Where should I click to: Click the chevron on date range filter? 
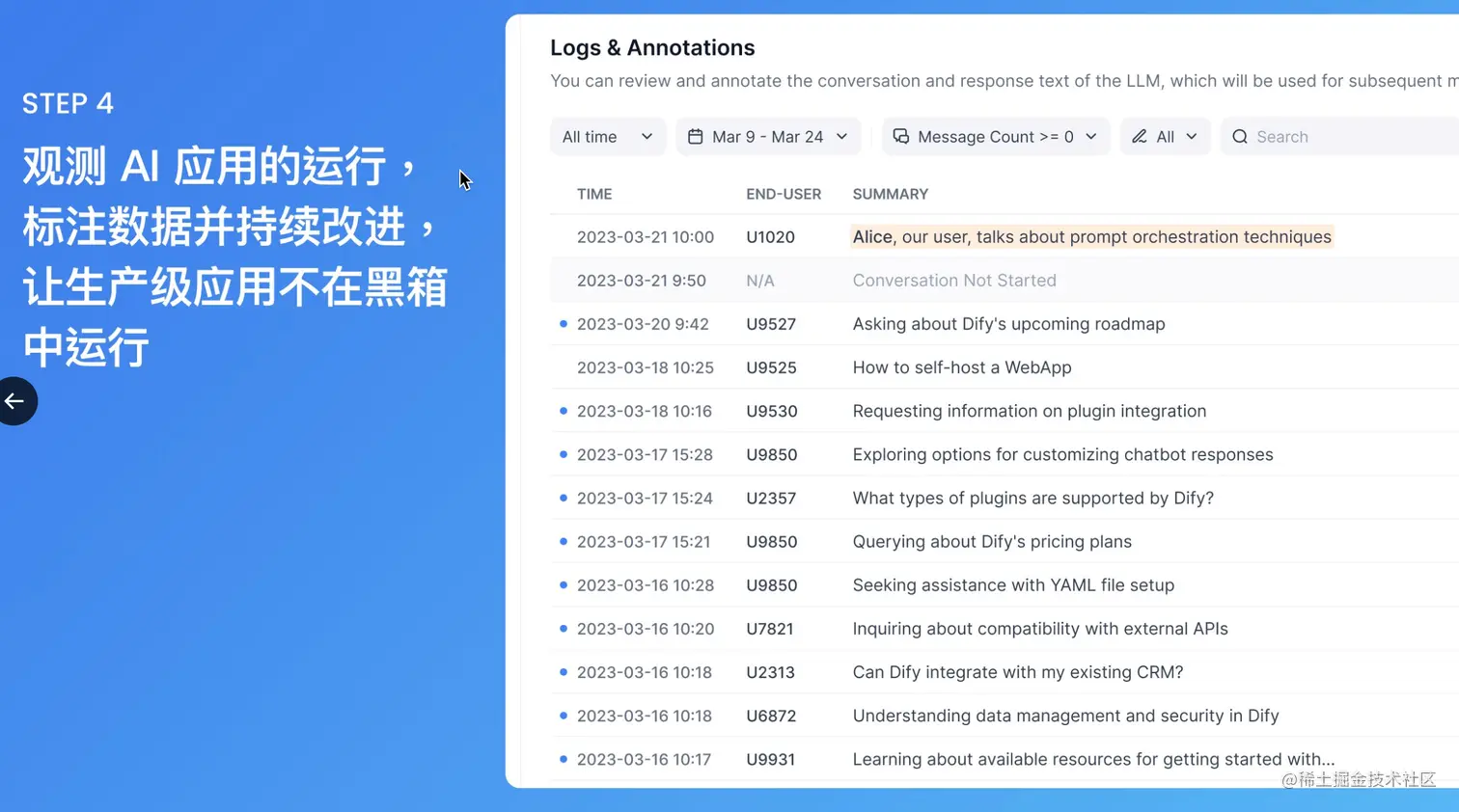[841, 137]
